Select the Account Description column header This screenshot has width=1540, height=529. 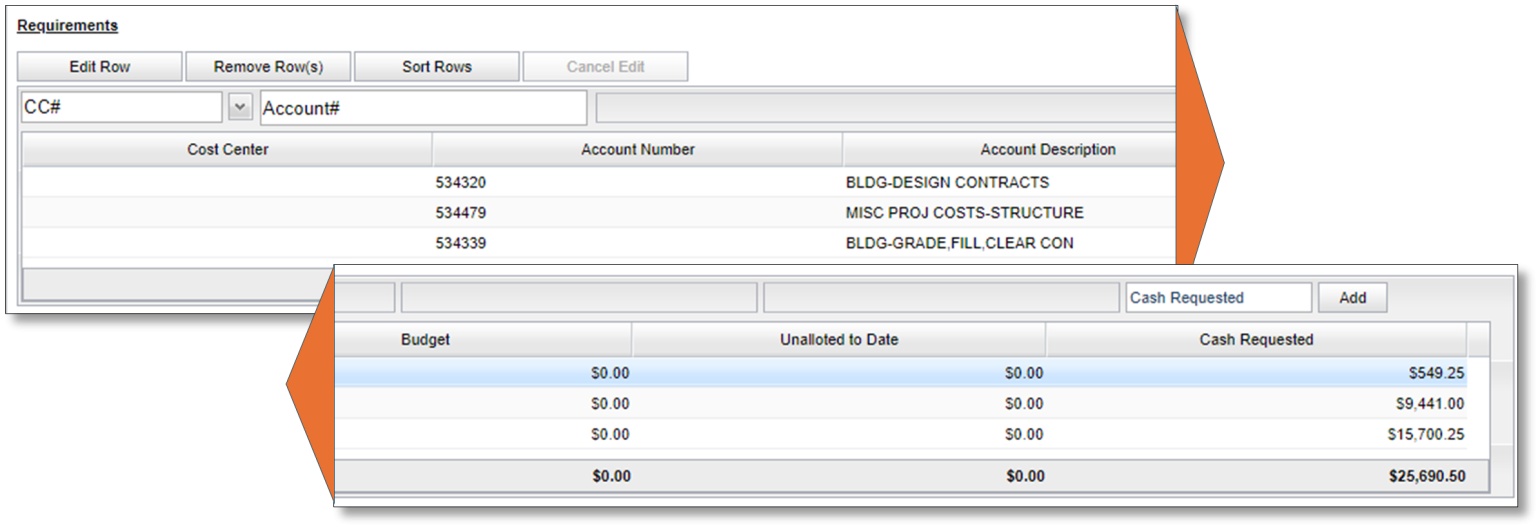point(1047,150)
